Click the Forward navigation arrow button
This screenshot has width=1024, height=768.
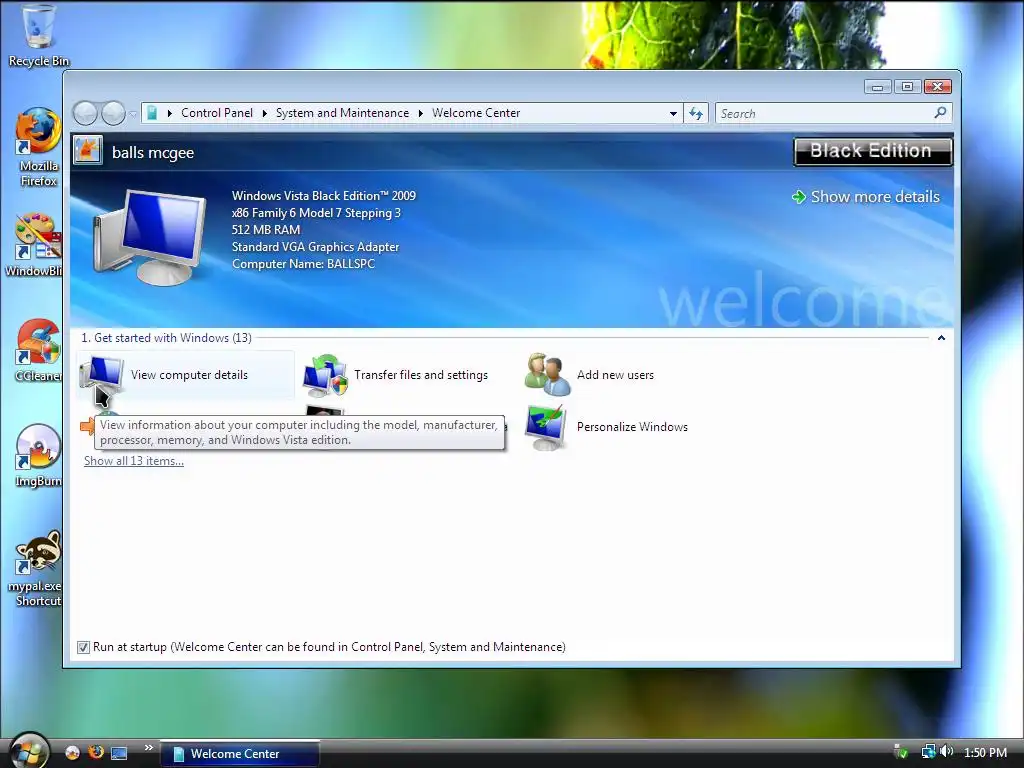[113, 114]
